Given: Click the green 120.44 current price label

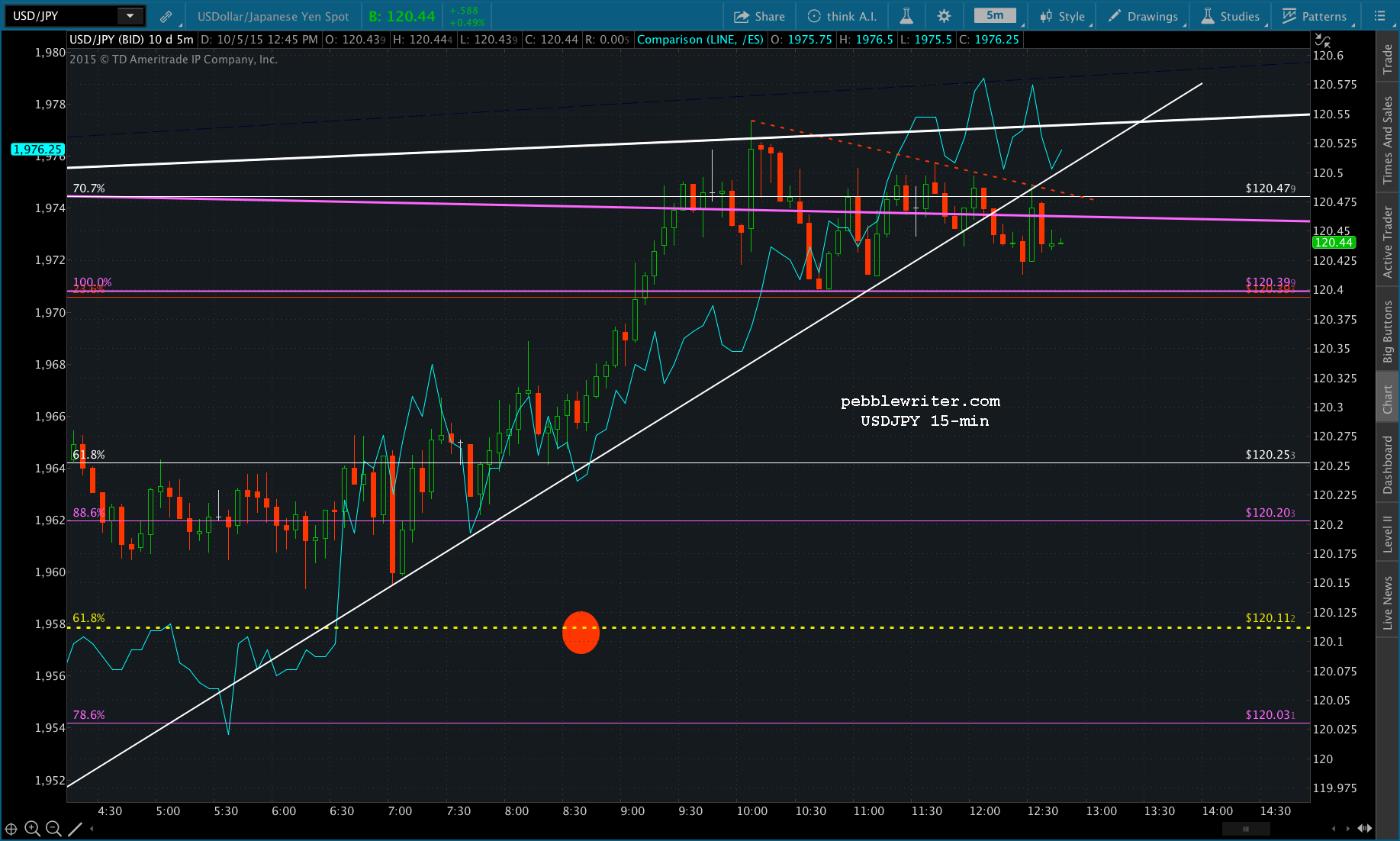Looking at the screenshot, I should click(1333, 243).
